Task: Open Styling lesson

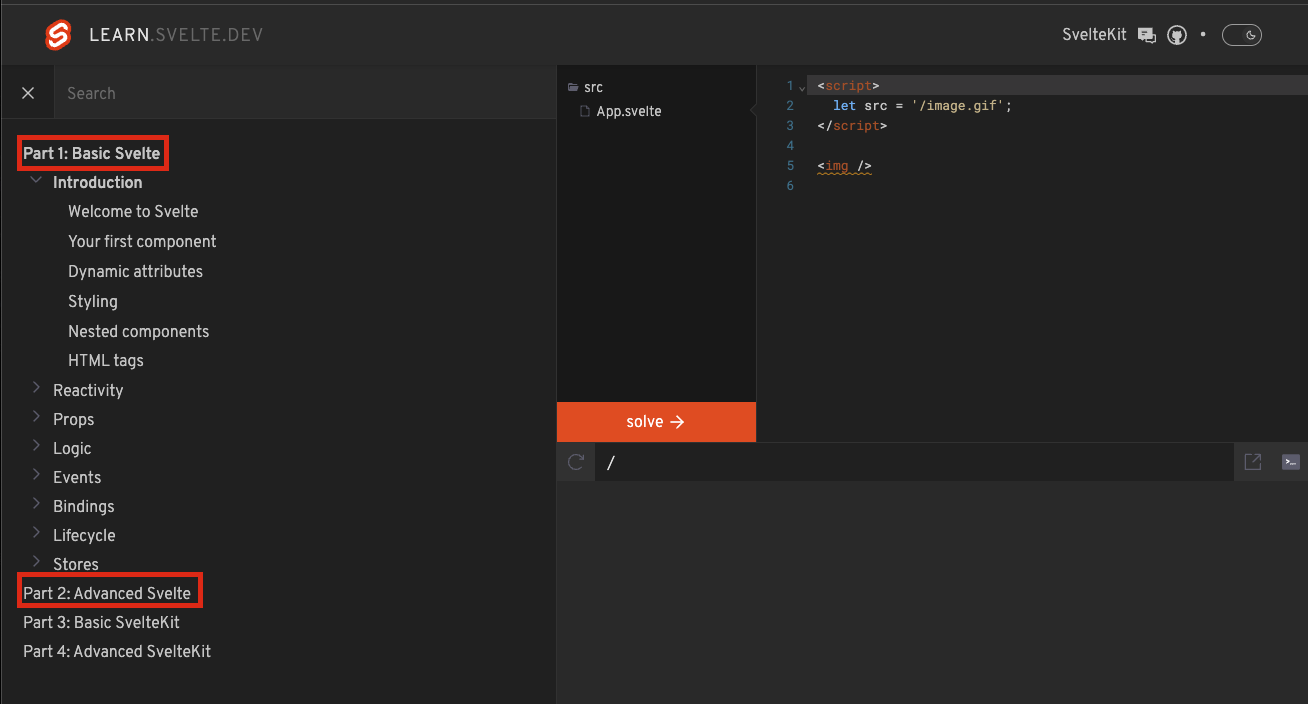Action: coord(93,301)
